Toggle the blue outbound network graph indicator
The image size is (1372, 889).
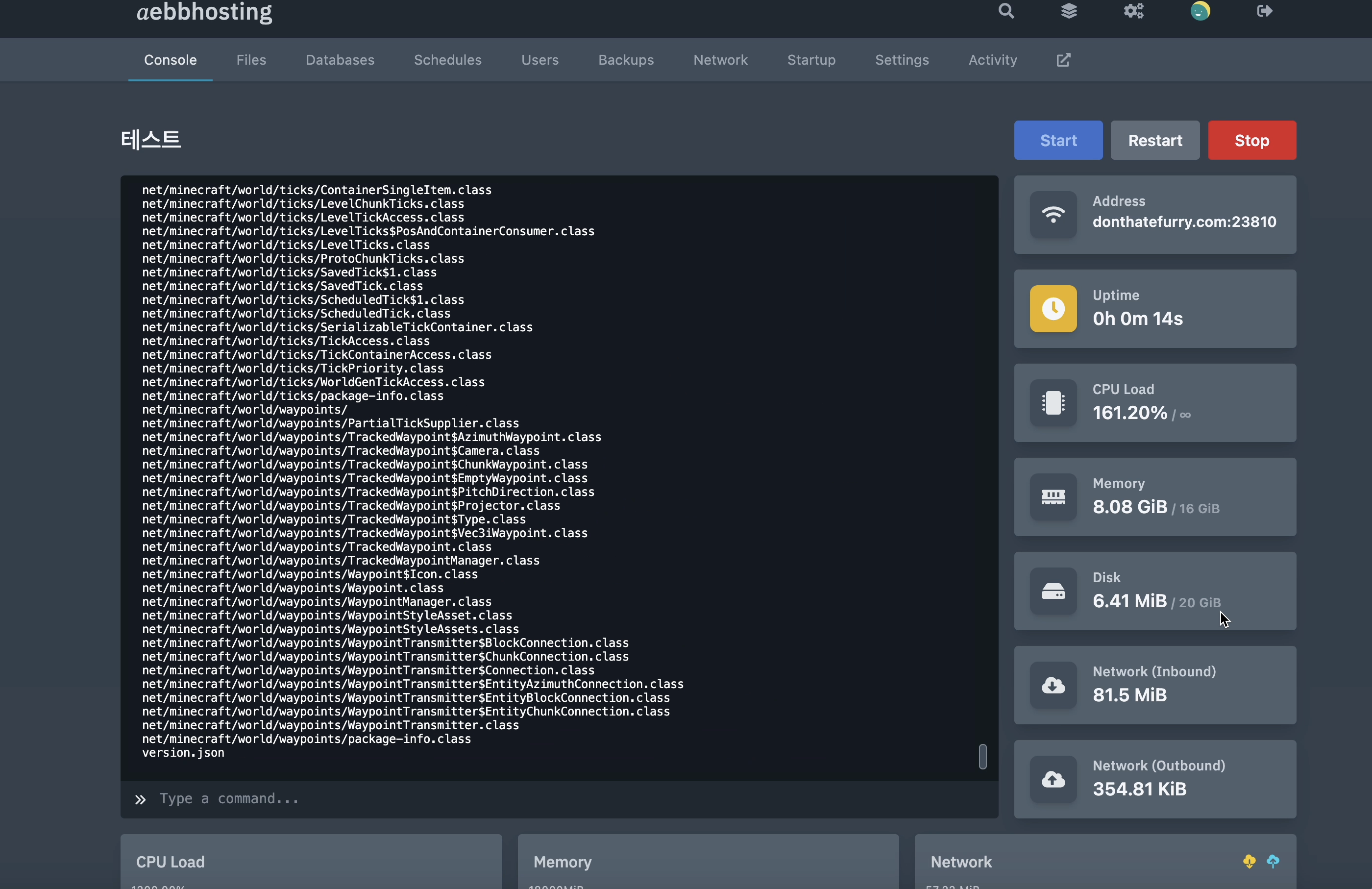tap(1273, 862)
